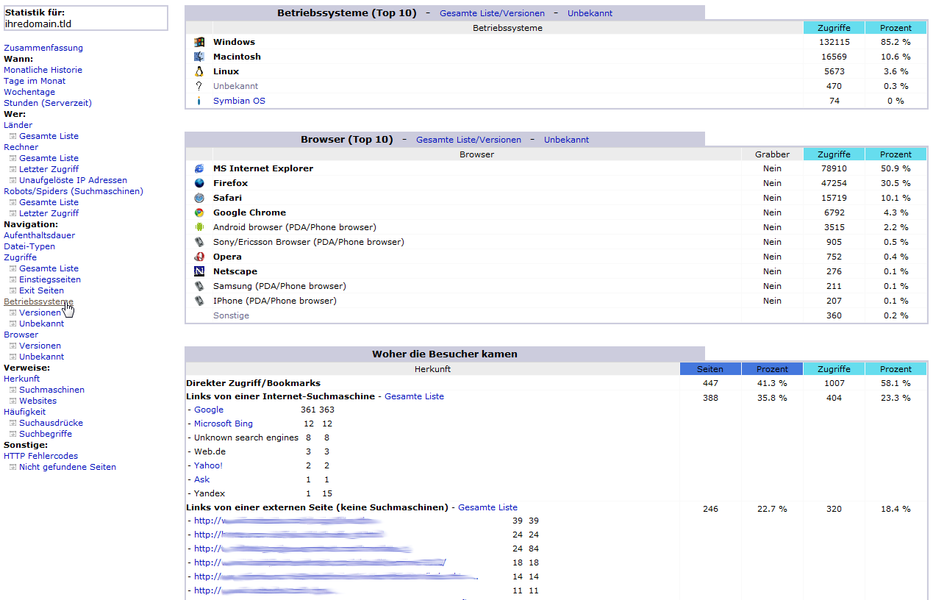Viewport: 933px width, 600px height.
Task: Click the list icon beside Exit Seiten
Action: [13, 290]
